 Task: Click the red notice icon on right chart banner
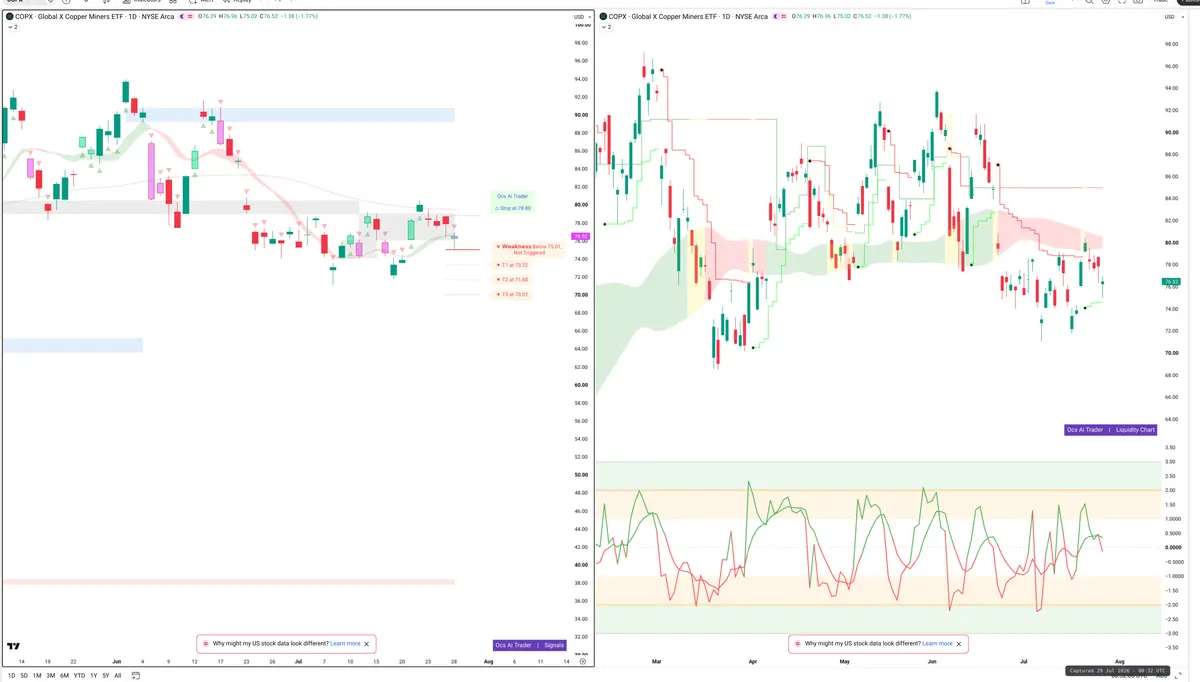click(797, 644)
